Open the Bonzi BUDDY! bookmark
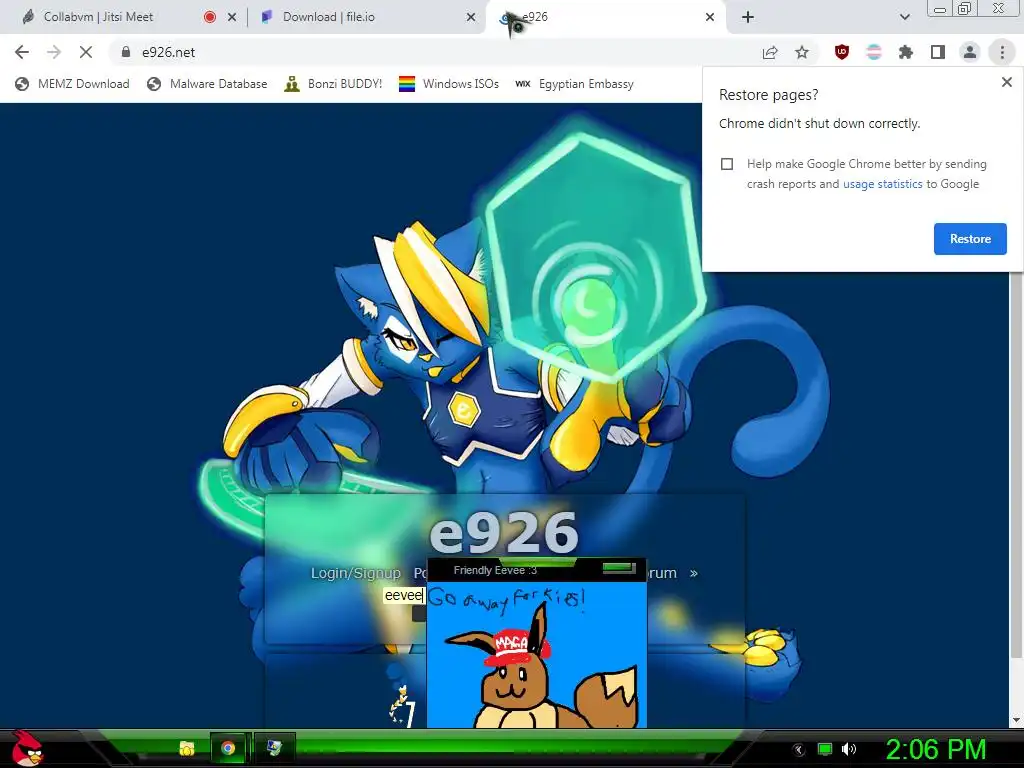This screenshot has width=1024, height=768. point(333,84)
